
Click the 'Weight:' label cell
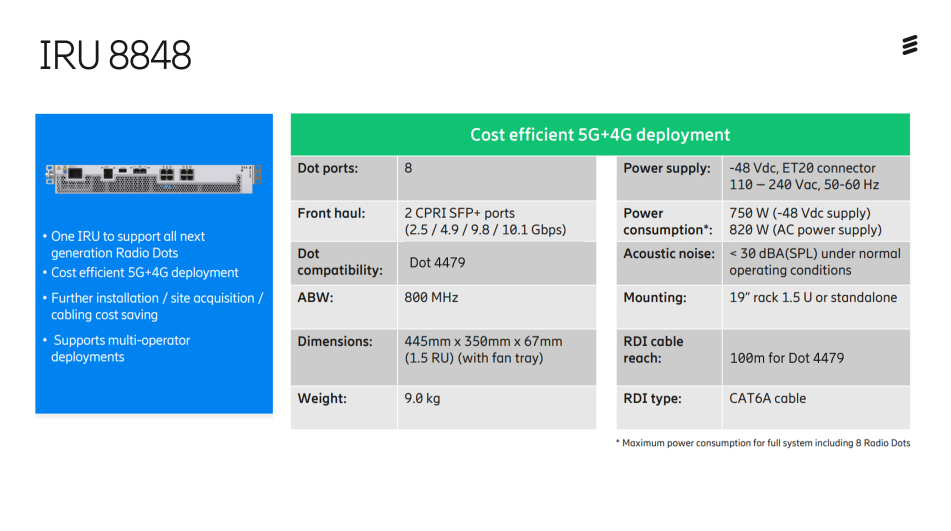tap(344, 407)
